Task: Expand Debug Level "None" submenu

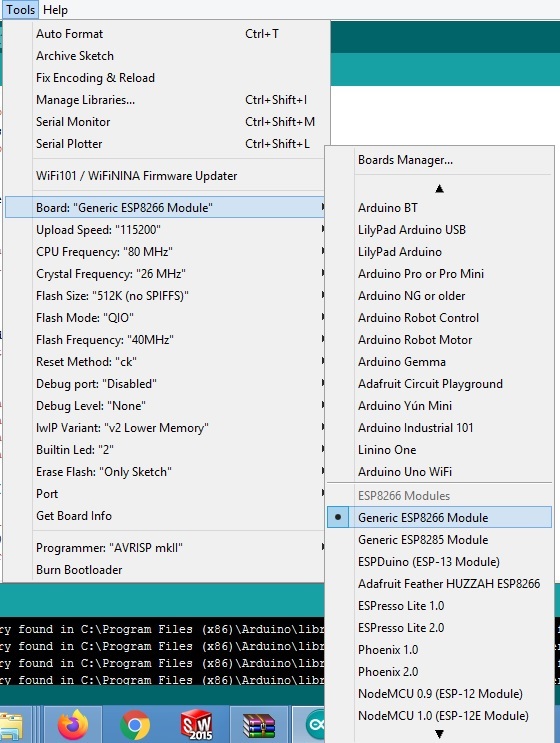Action: [165, 406]
